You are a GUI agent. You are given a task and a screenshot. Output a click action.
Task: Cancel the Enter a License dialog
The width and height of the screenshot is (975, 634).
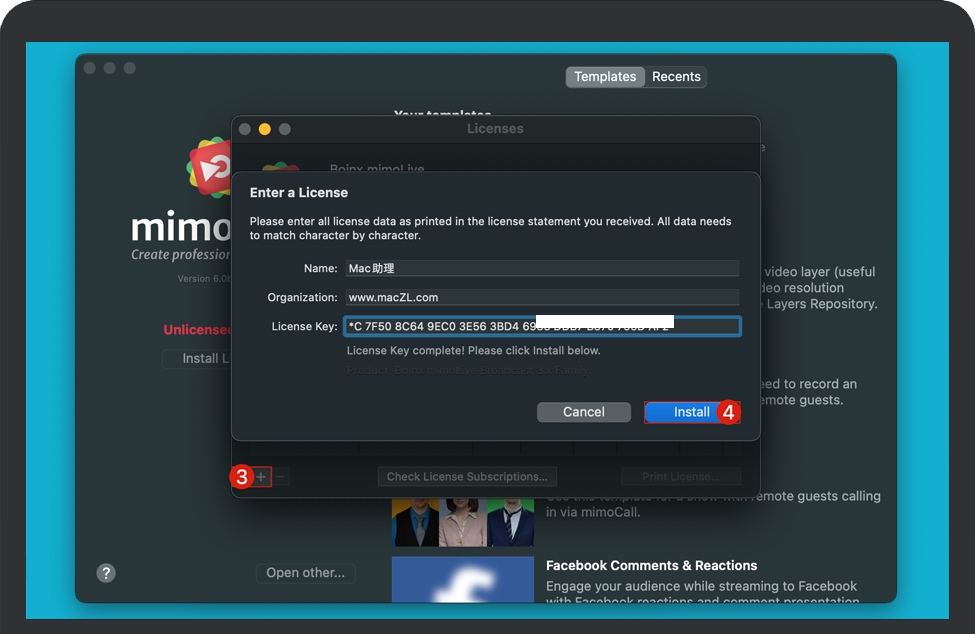(x=583, y=412)
